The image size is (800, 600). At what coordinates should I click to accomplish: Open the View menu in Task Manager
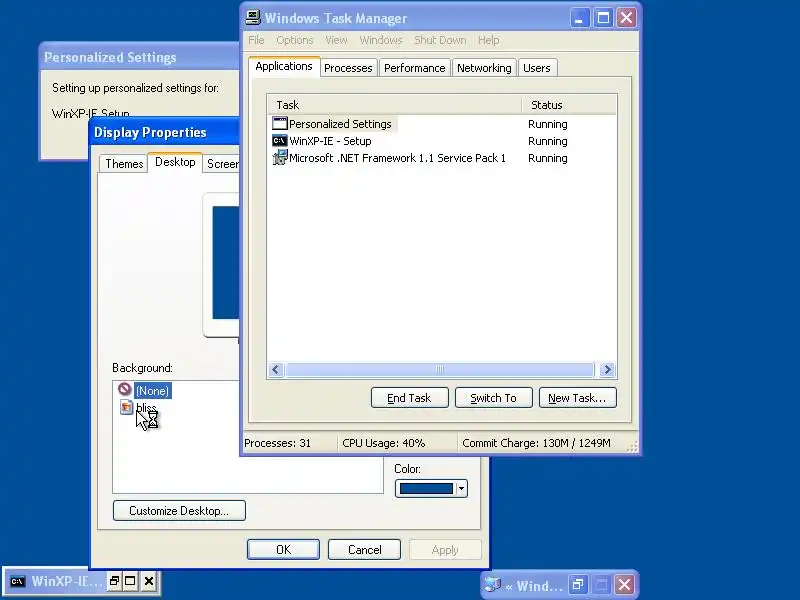[x=336, y=40]
